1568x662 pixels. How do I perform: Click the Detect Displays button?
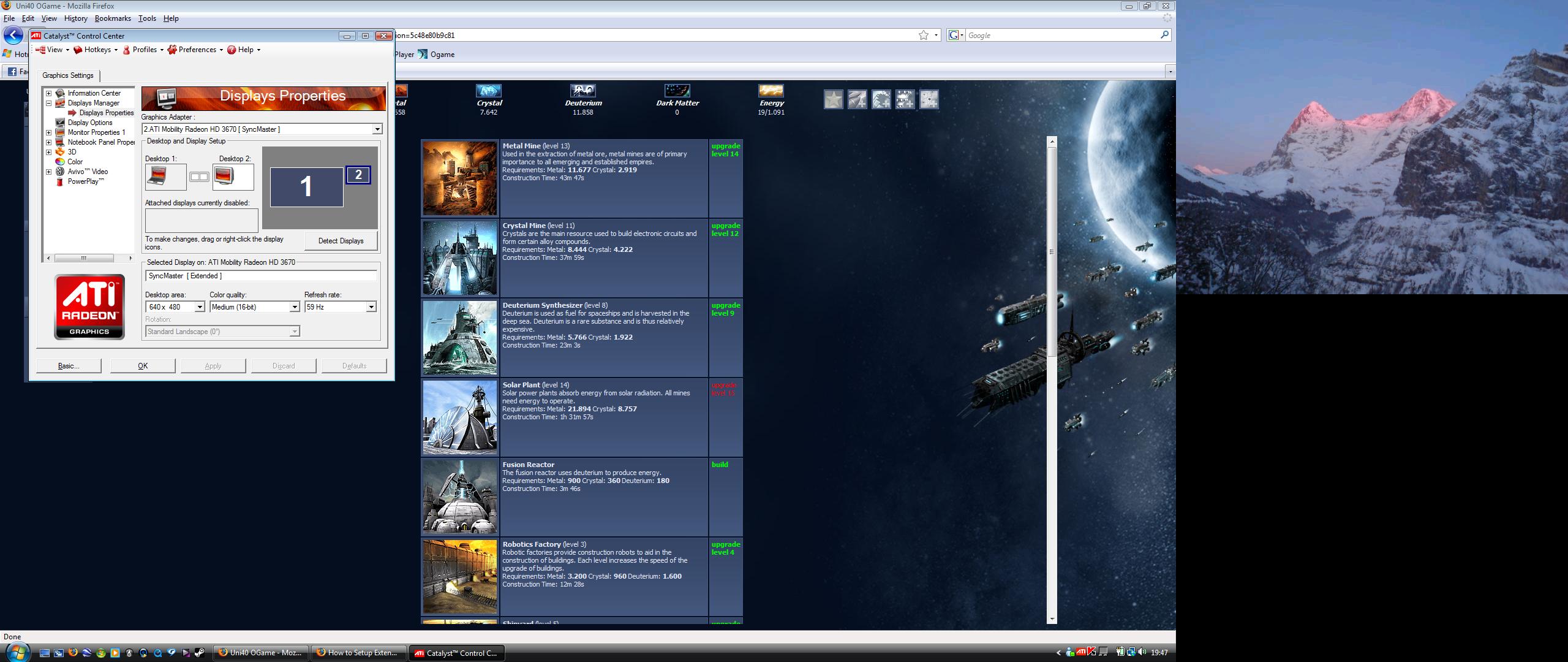[x=341, y=241]
